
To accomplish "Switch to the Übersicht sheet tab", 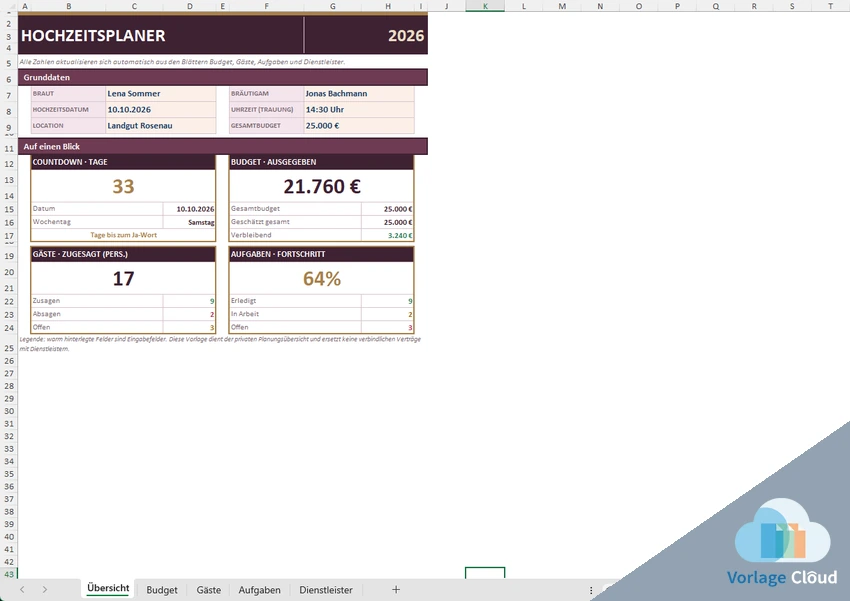I will [x=108, y=588].
